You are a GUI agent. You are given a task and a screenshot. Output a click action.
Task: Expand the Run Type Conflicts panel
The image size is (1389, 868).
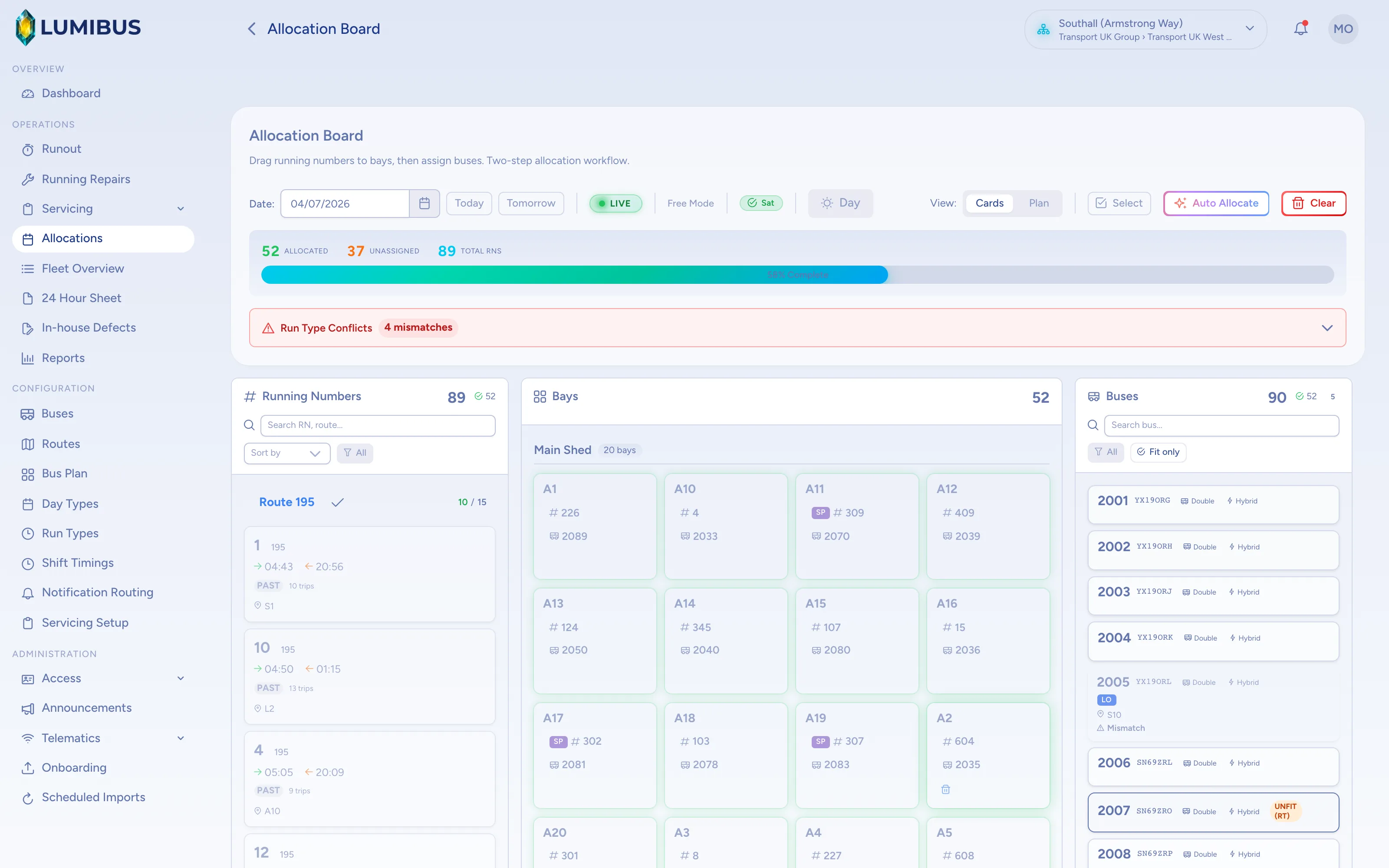[x=1327, y=328]
